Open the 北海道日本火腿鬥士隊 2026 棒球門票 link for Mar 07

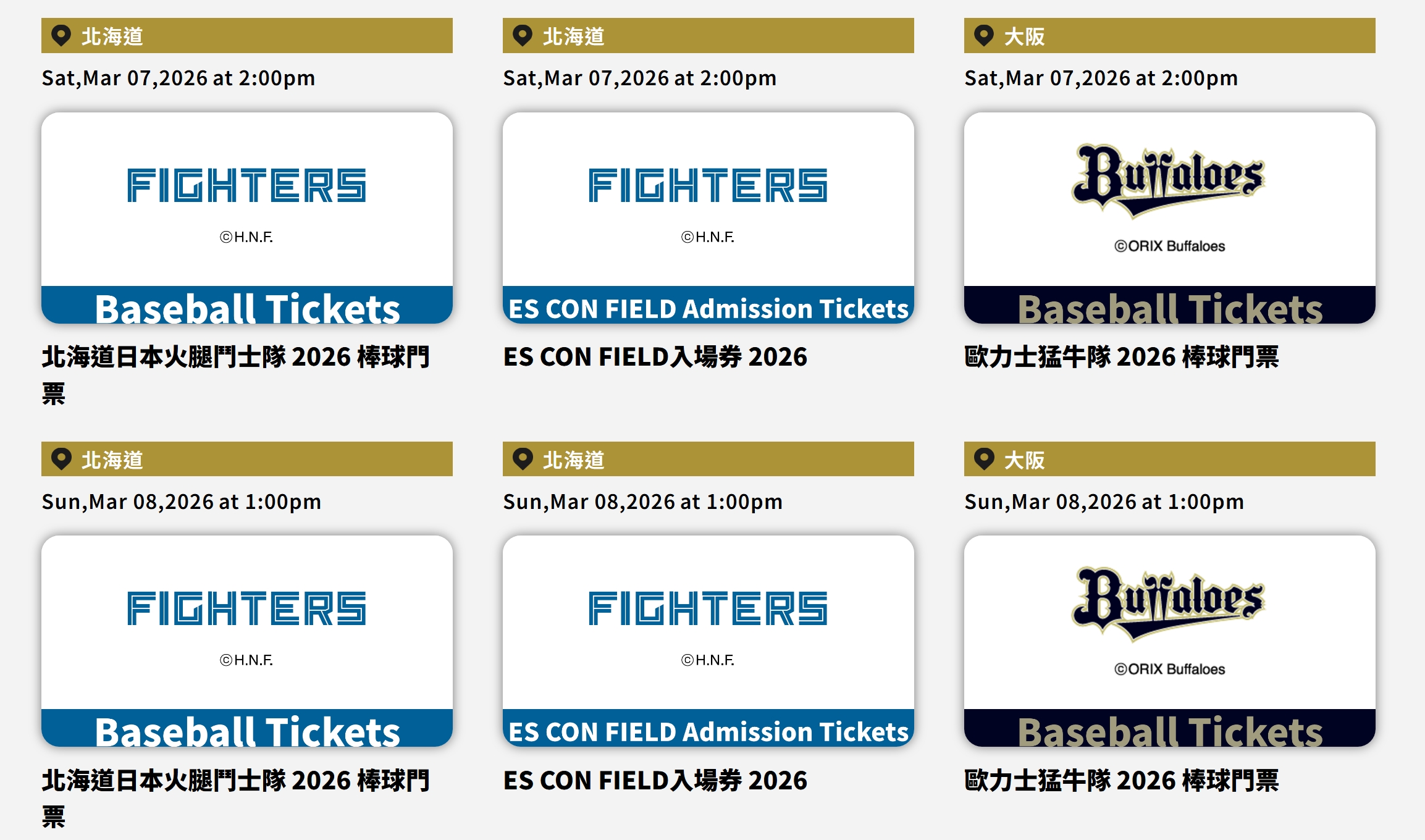pos(235,358)
